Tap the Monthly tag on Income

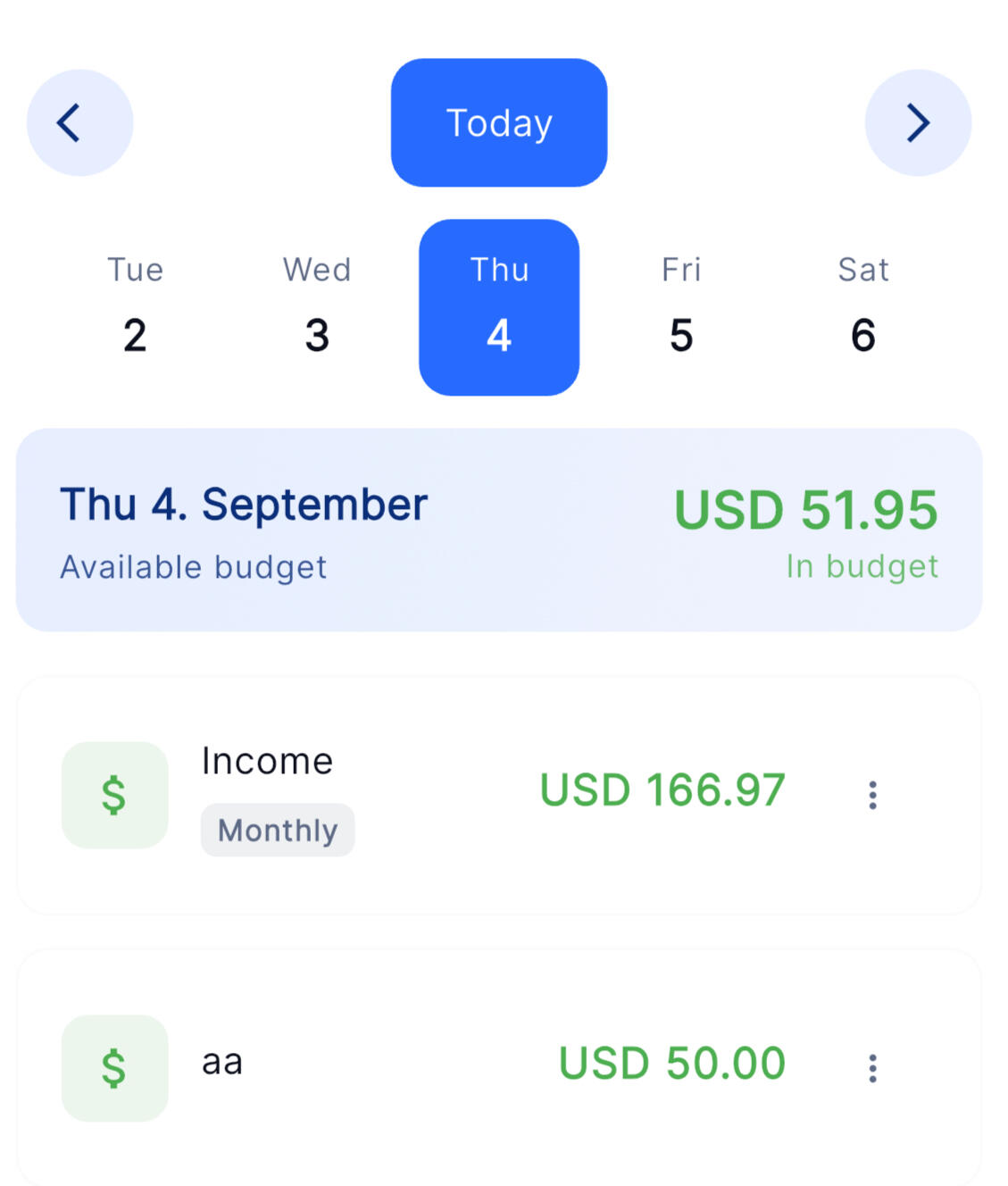(x=278, y=831)
